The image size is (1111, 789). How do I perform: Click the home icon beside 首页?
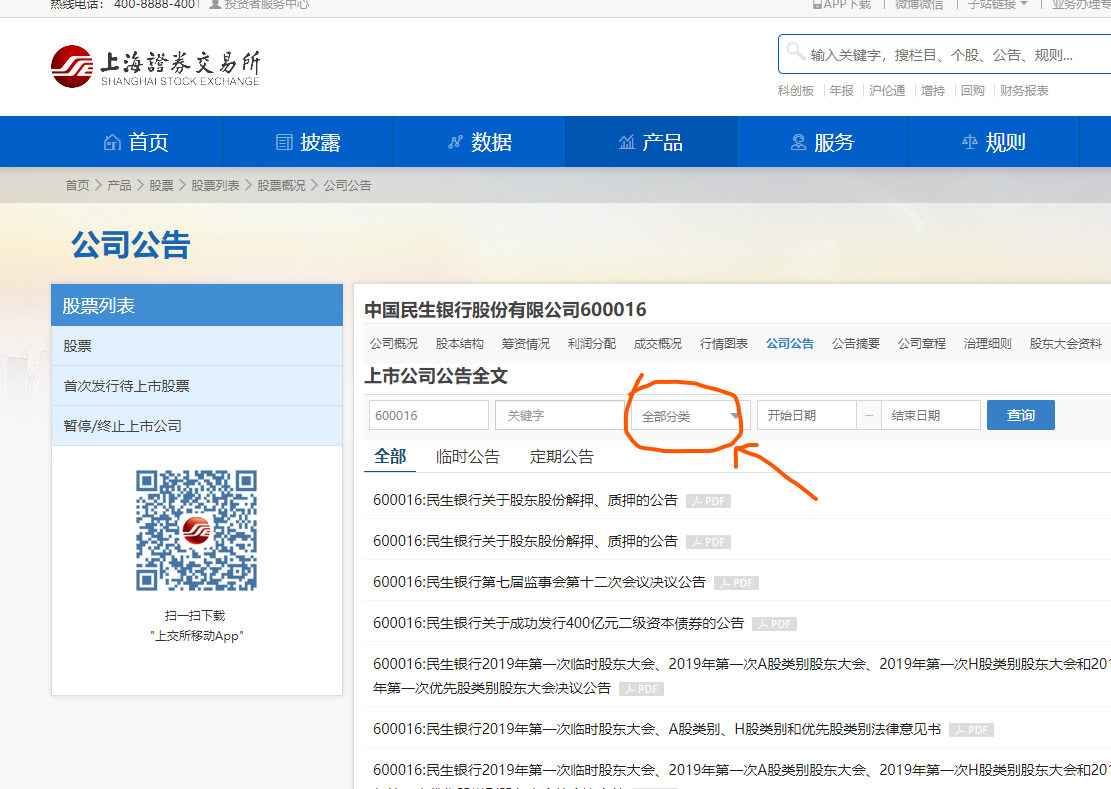tap(112, 142)
